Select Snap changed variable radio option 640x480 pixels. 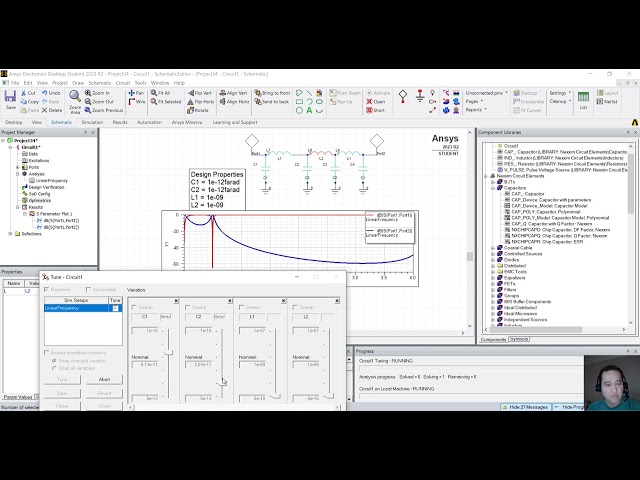pyautogui.click(x=54, y=361)
